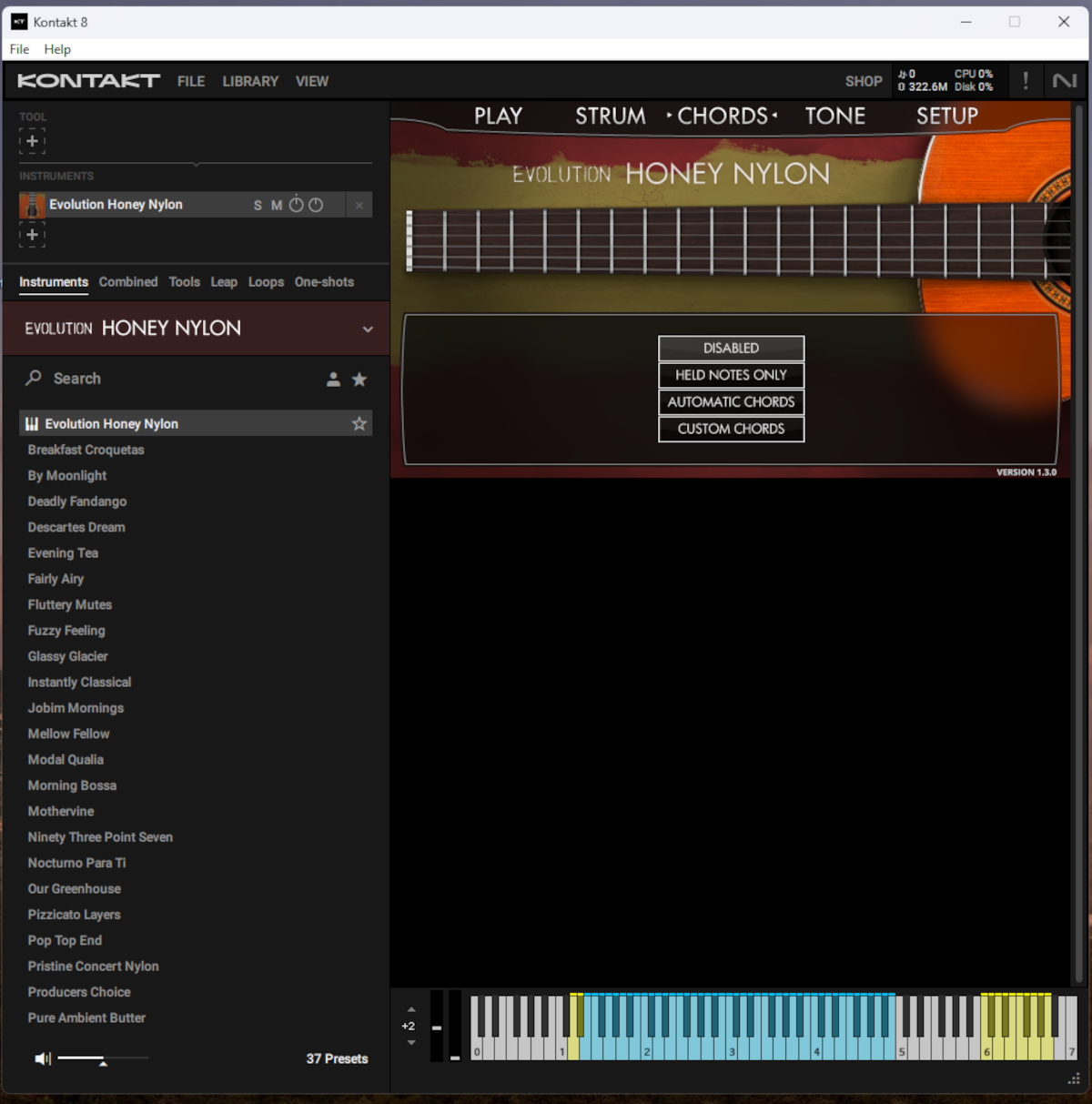Open the LIBRARY menu

coord(250,81)
